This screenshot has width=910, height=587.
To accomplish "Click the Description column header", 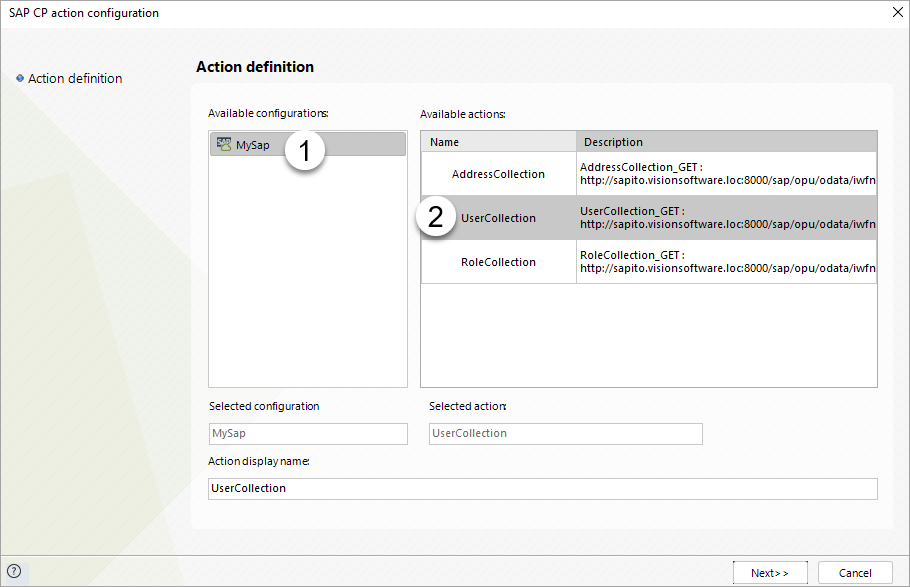I will [726, 142].
